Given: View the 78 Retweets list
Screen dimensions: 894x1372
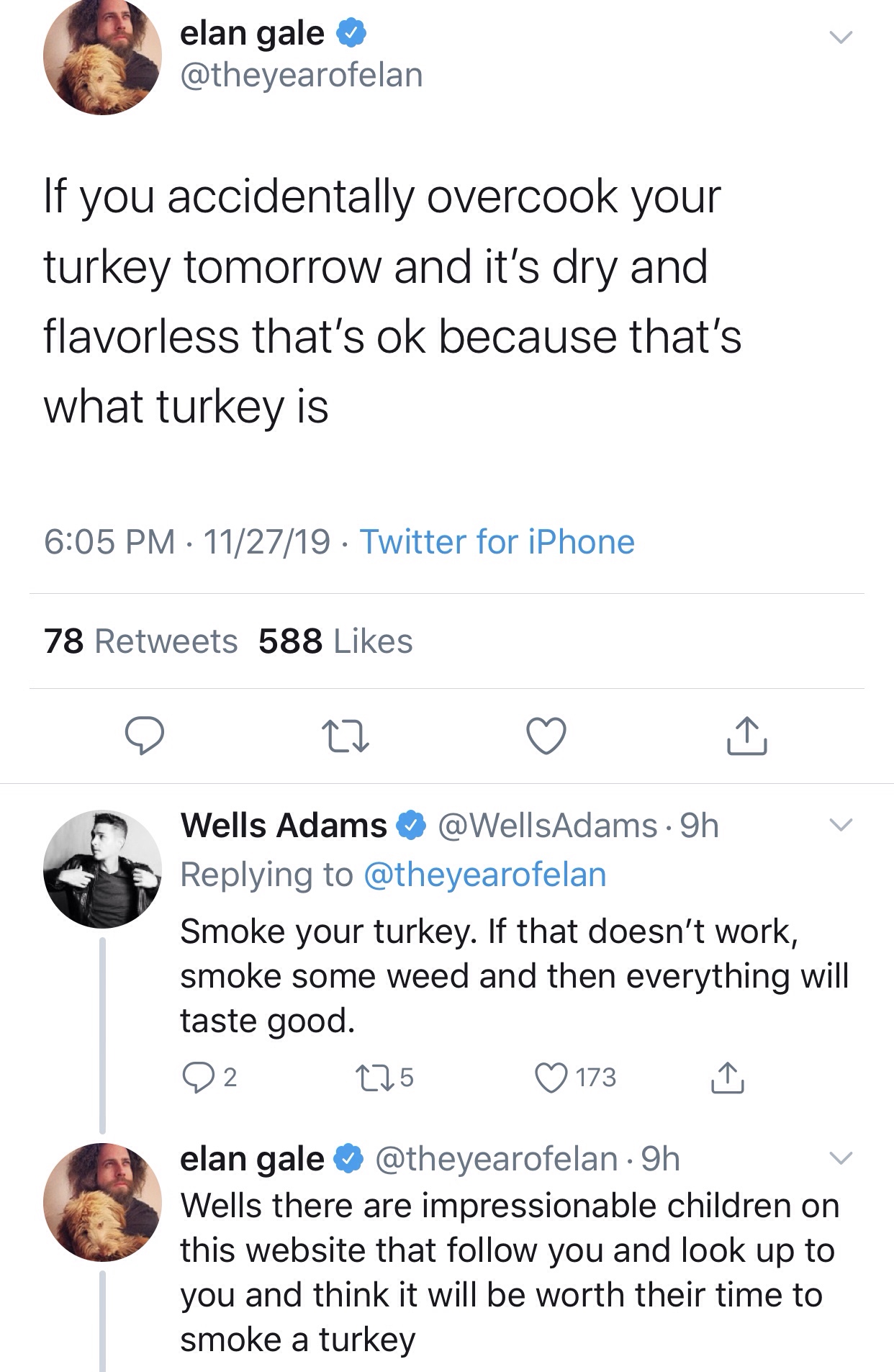Looking at the screenshot, I should (140, 641).
